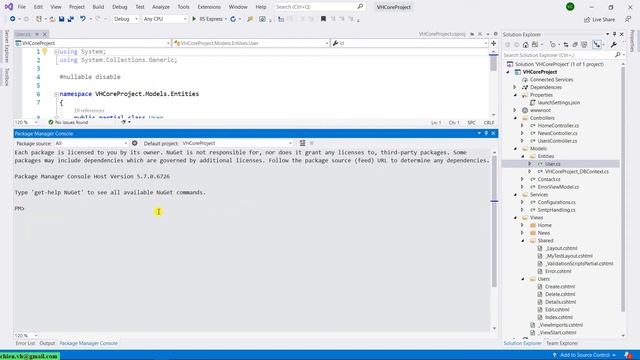
Task: Toggle auto-hide pin for Solution Explorer
Action: point(614,34)
